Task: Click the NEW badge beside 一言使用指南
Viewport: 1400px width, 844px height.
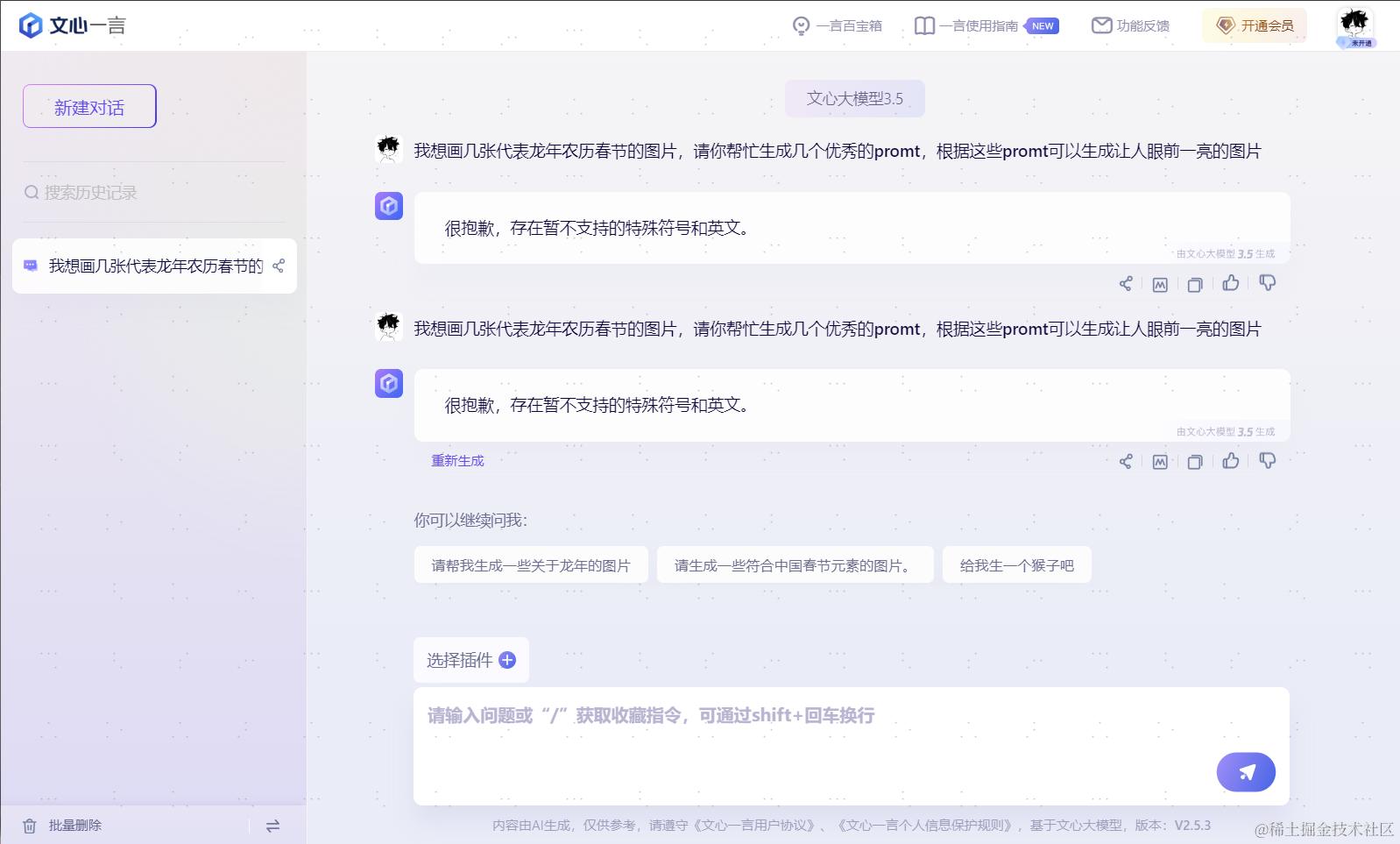Action: click(1042, 26)
